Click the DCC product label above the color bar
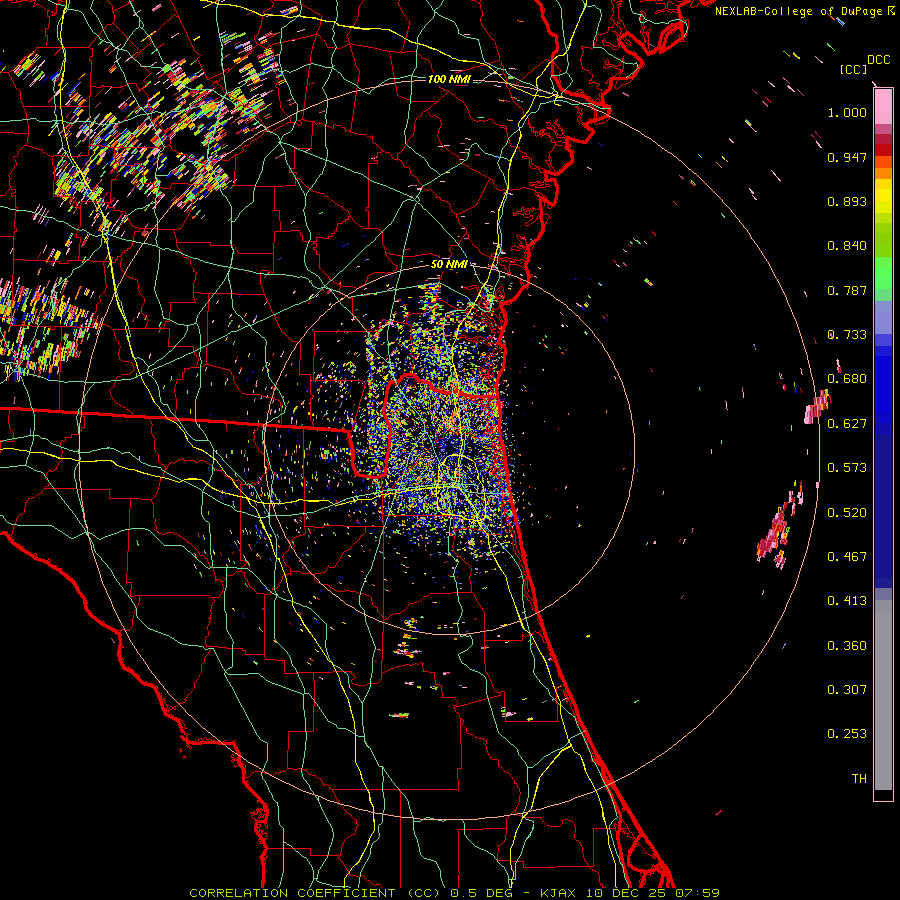The width and height of the screenshot is (900, 900). [x=878, y=60]
